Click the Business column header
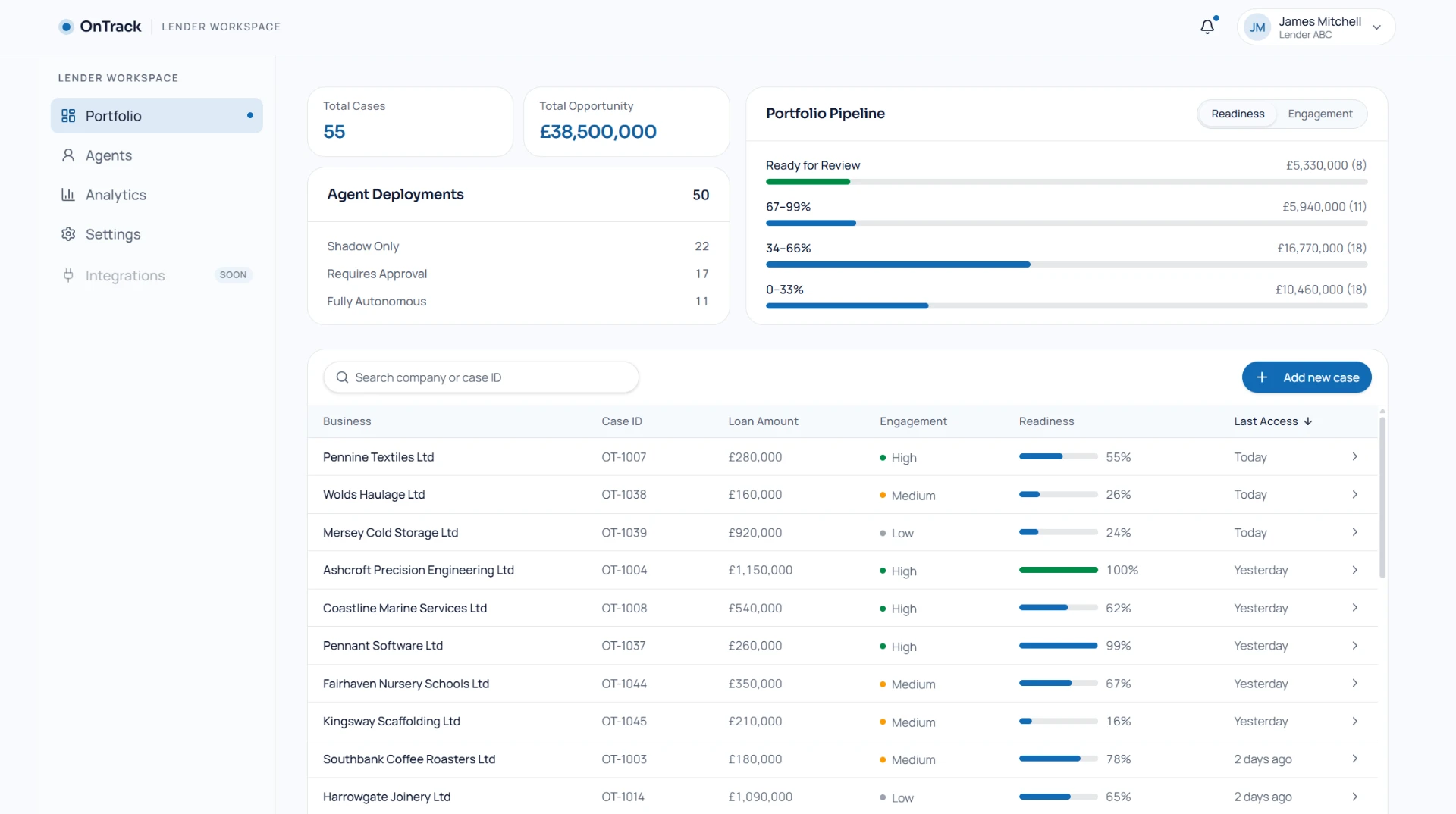This screenshot has width=1456, height=814. (x=347, y=421)
